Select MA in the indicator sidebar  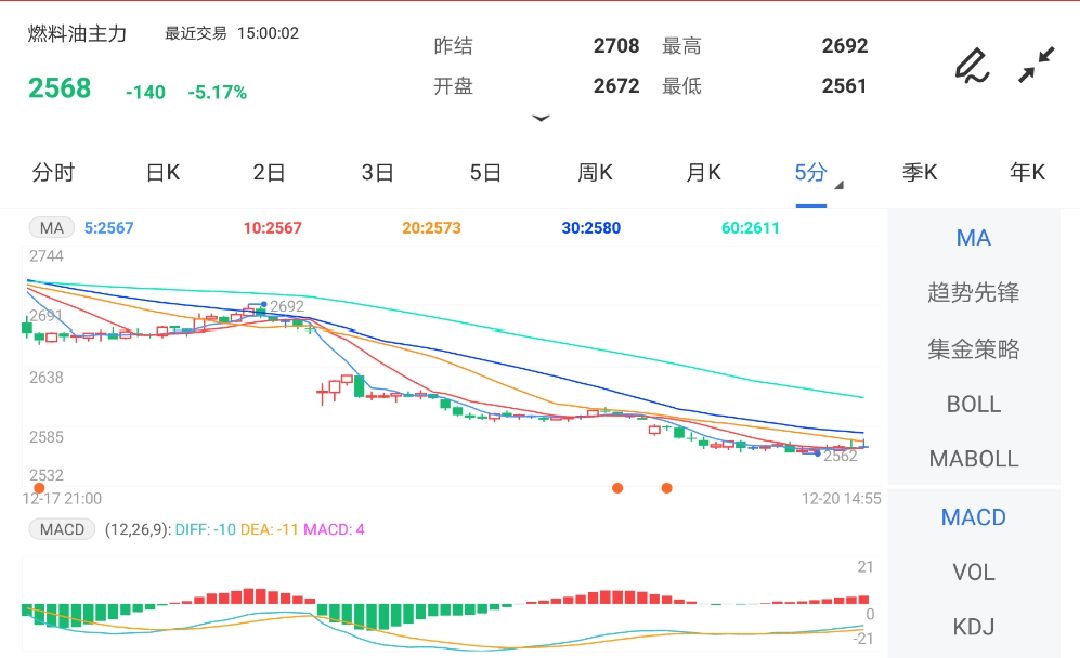(x=973, y=238)
